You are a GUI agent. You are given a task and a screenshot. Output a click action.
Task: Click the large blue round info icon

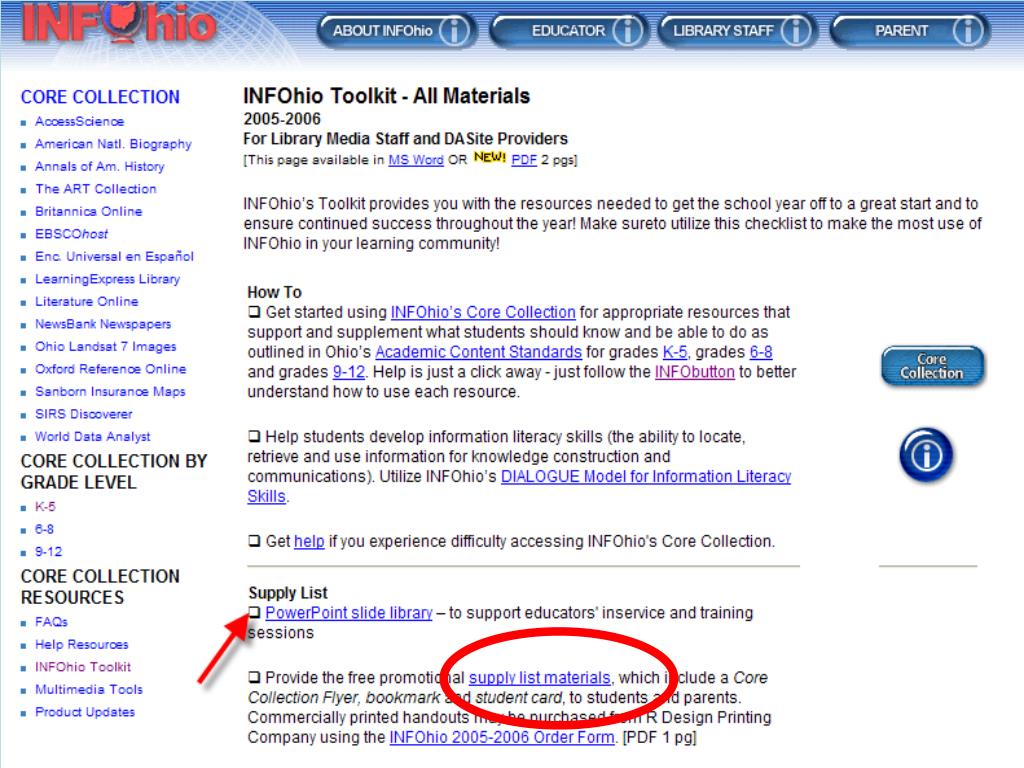(926, 455)
